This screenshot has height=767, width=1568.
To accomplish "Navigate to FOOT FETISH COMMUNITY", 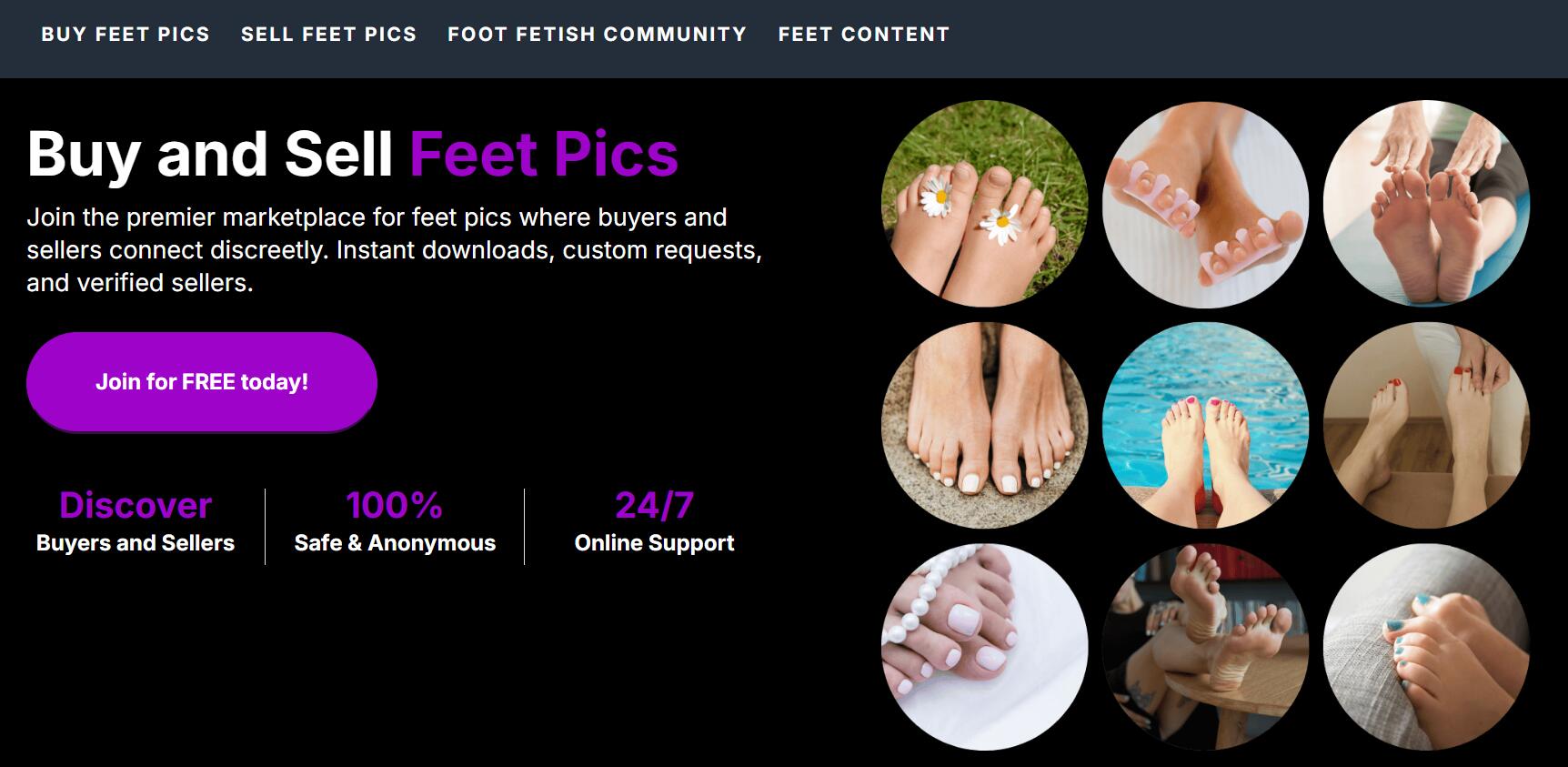I will point(596,34).
